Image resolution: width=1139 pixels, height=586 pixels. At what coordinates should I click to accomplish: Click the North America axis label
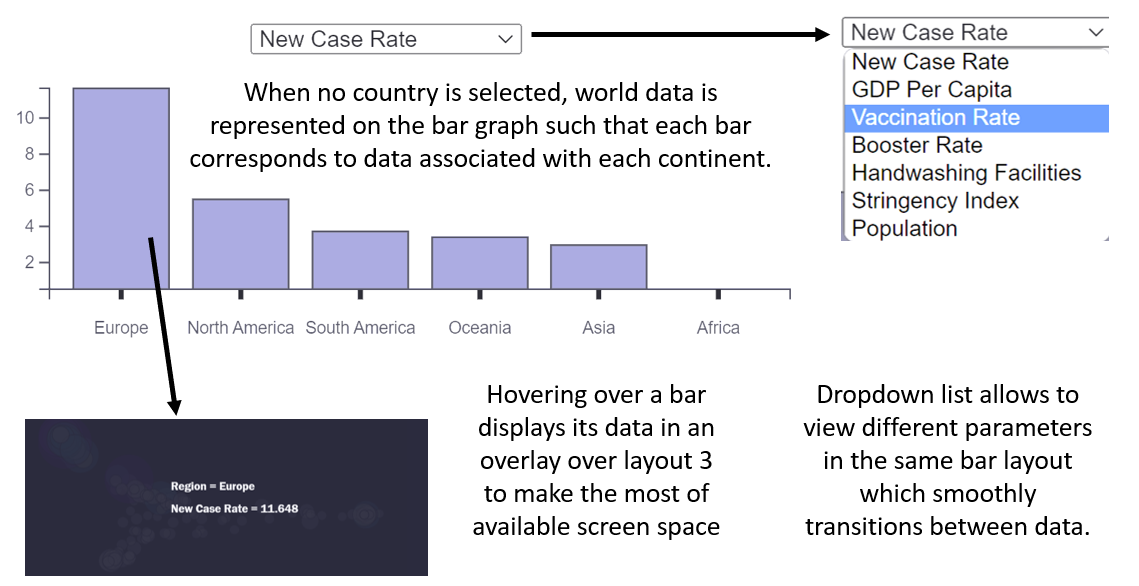[240, 327]
